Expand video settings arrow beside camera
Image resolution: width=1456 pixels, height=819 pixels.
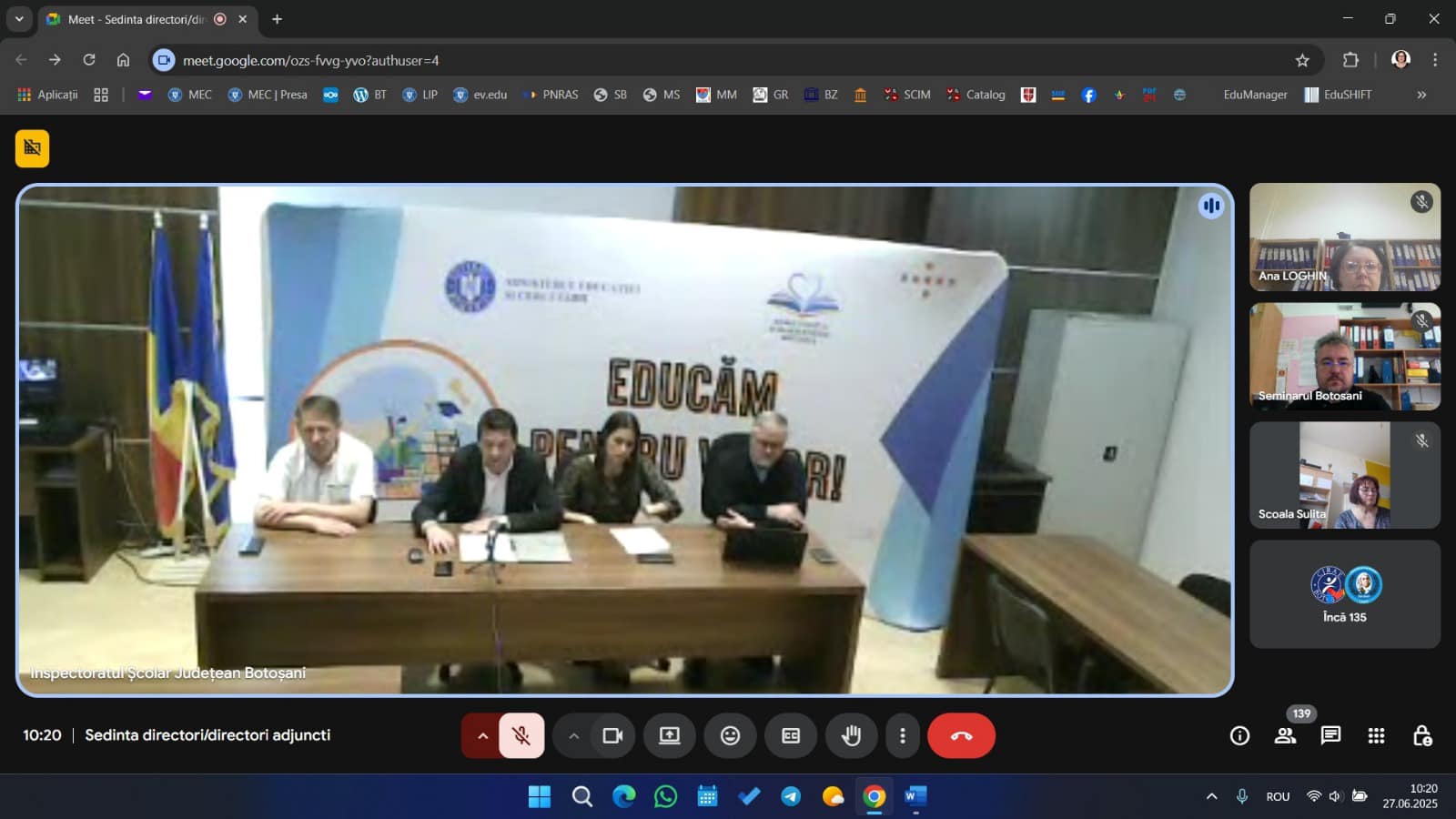click(x=573, y=735)
